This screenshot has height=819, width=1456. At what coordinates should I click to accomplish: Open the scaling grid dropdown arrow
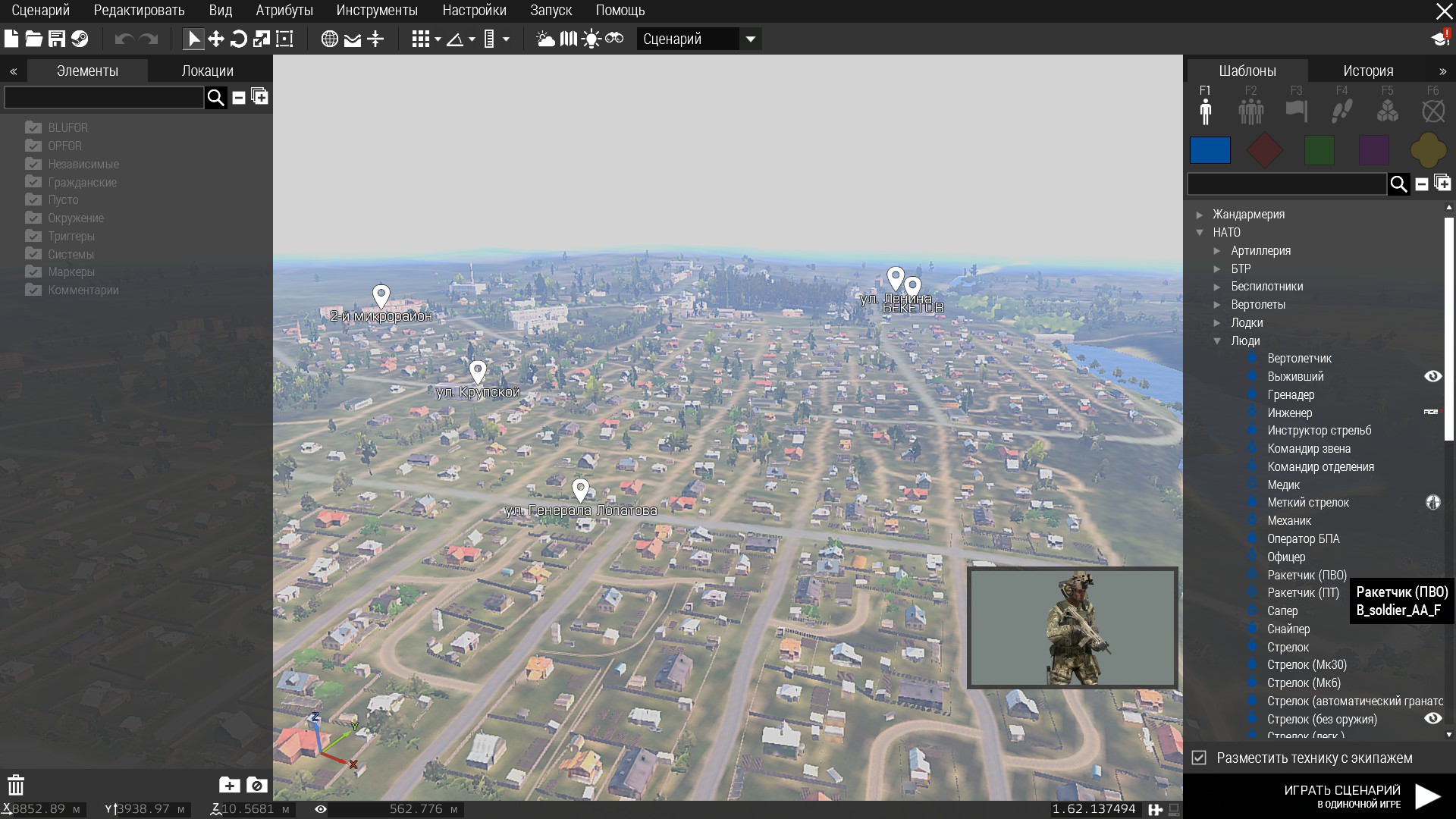506,39
